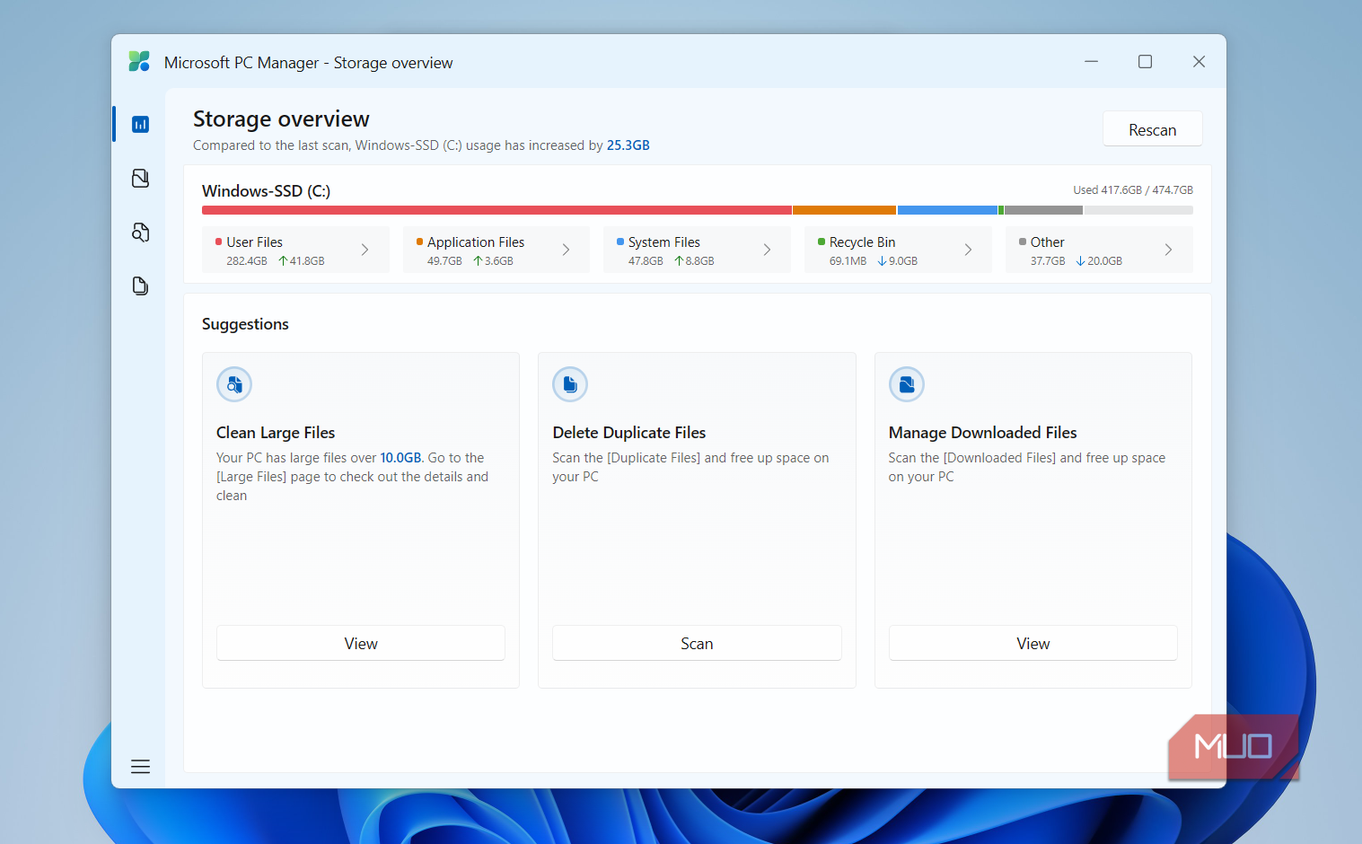Expand the System Files category chevron
This screenshot has width=1362, height=844.
tap(767, 250)
